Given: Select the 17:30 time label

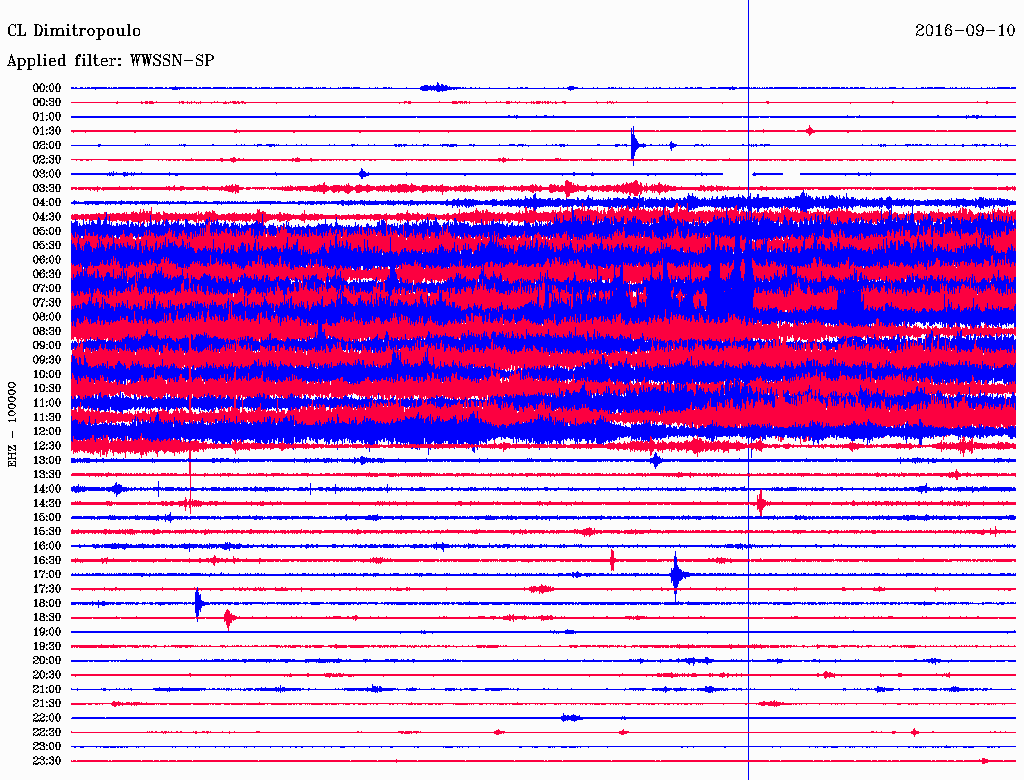Looking at the screenshot, I should [x=47, y=589].
